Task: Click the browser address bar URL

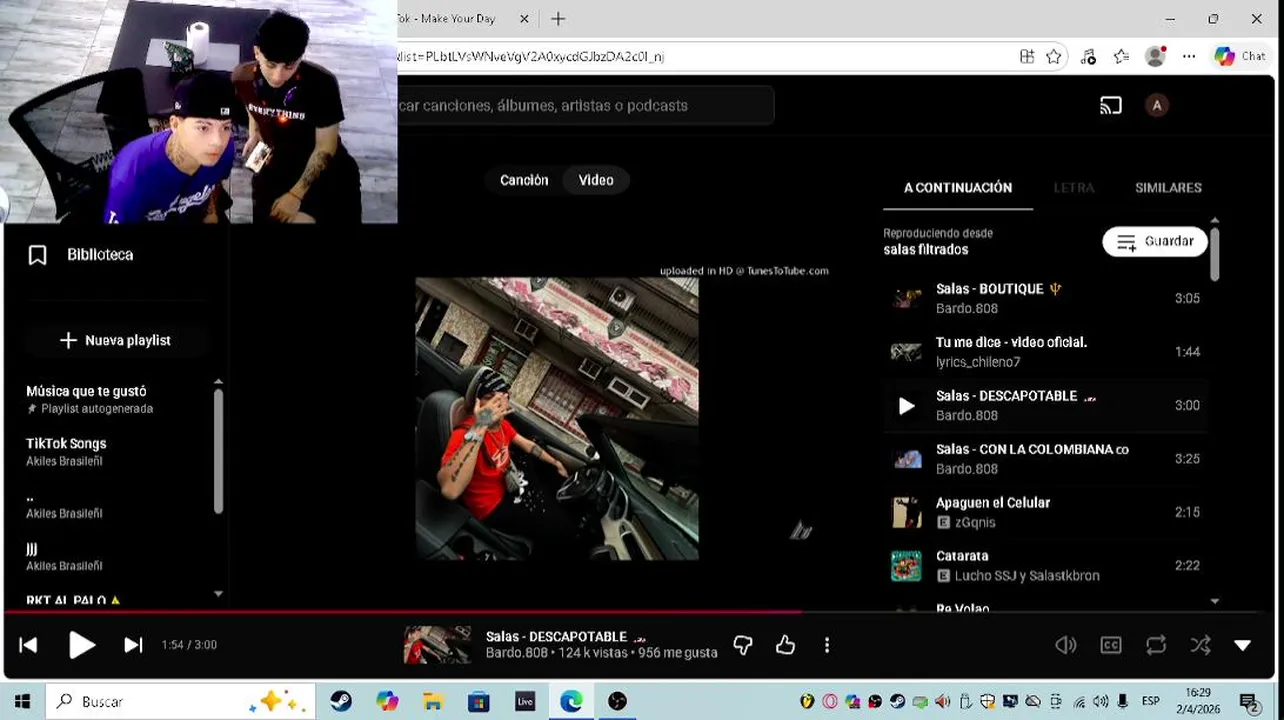Action: tap(530, 56)
